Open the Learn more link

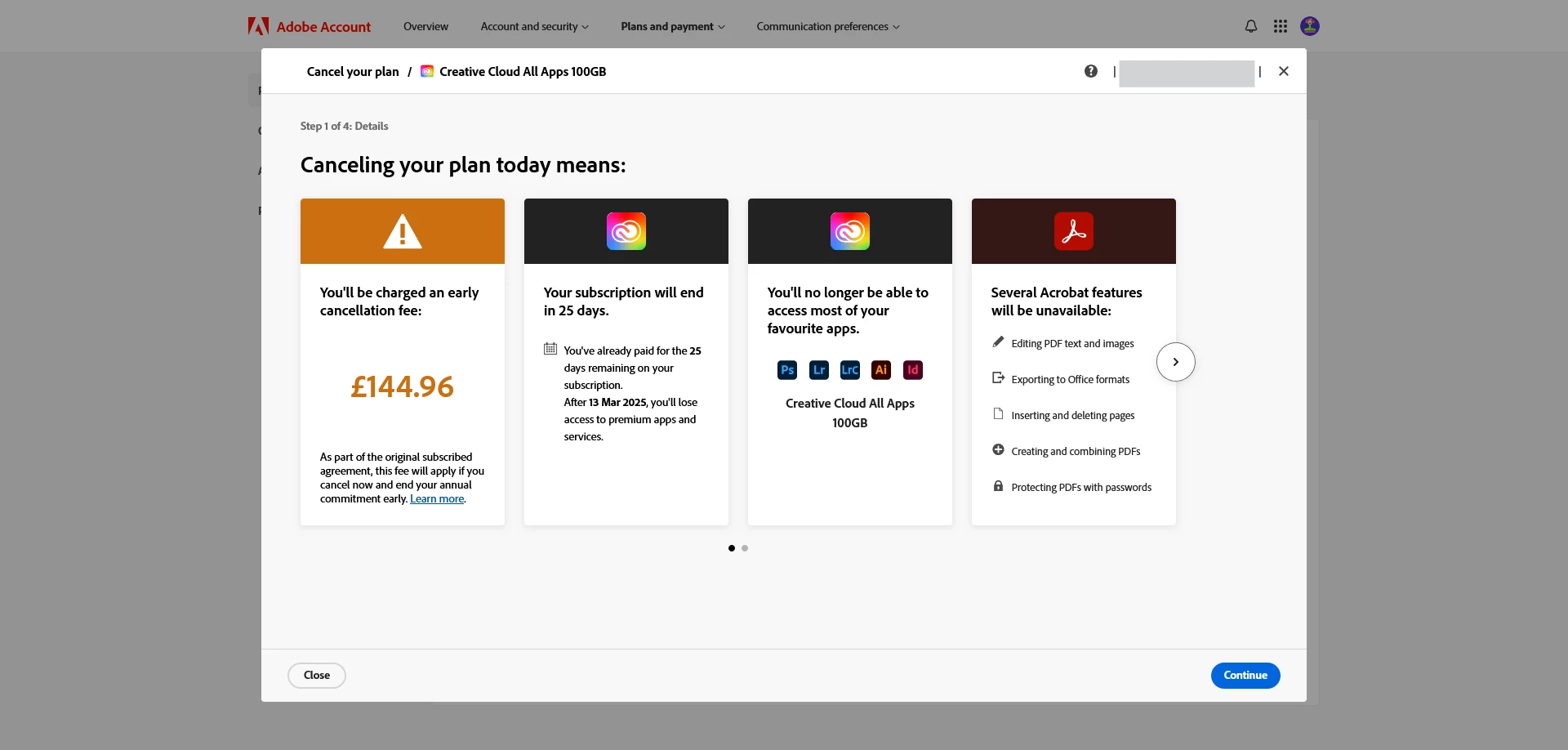click(x=437, y=499)
